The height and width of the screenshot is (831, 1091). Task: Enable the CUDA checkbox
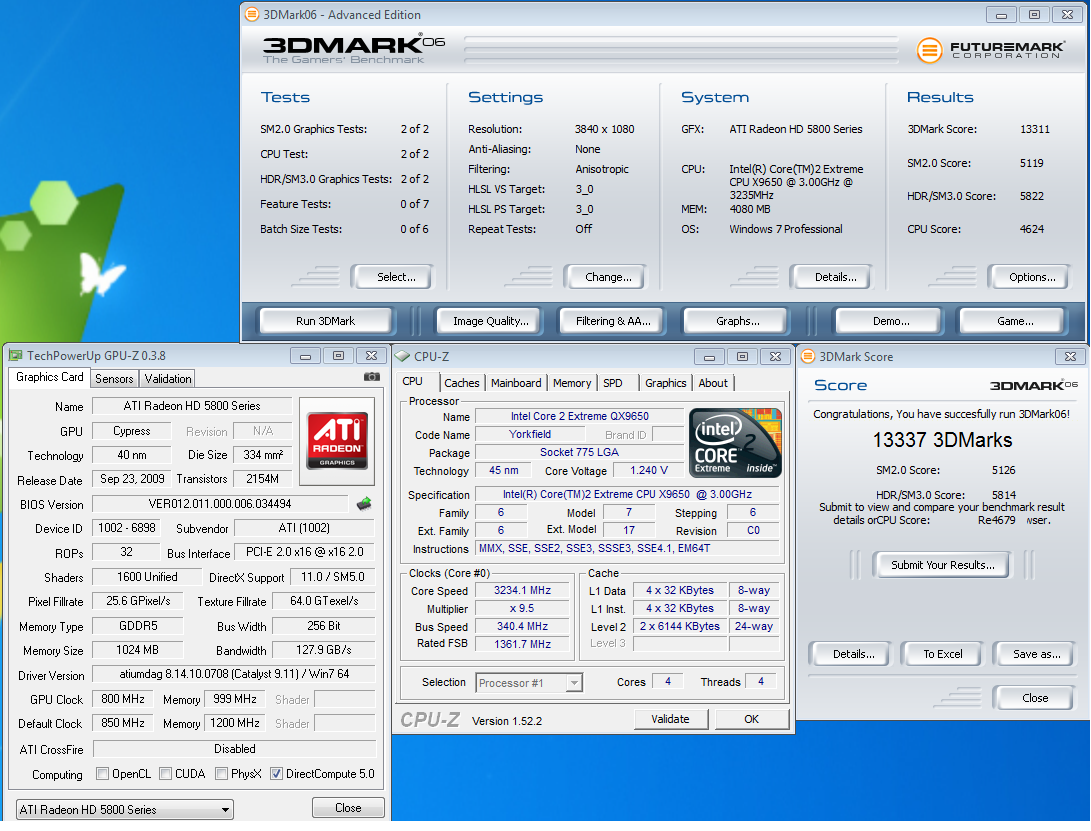click(166, 773)
